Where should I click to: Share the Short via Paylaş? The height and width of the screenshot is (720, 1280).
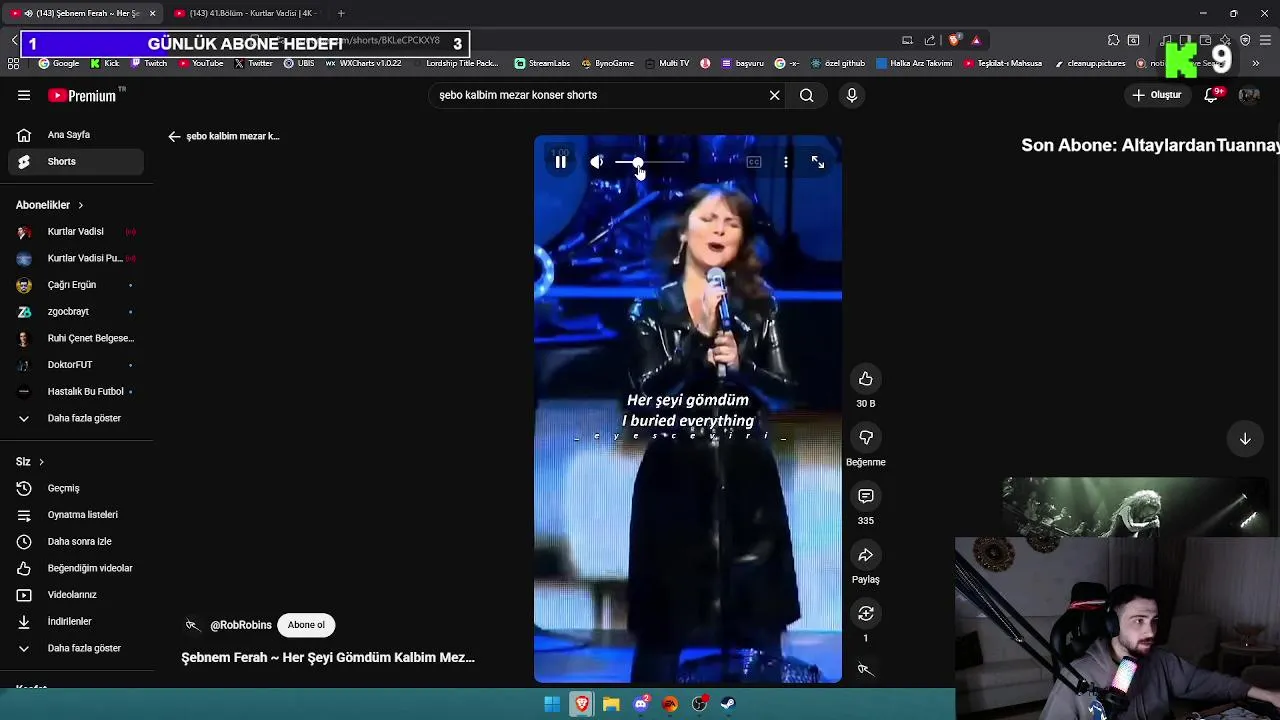point(866,555)
